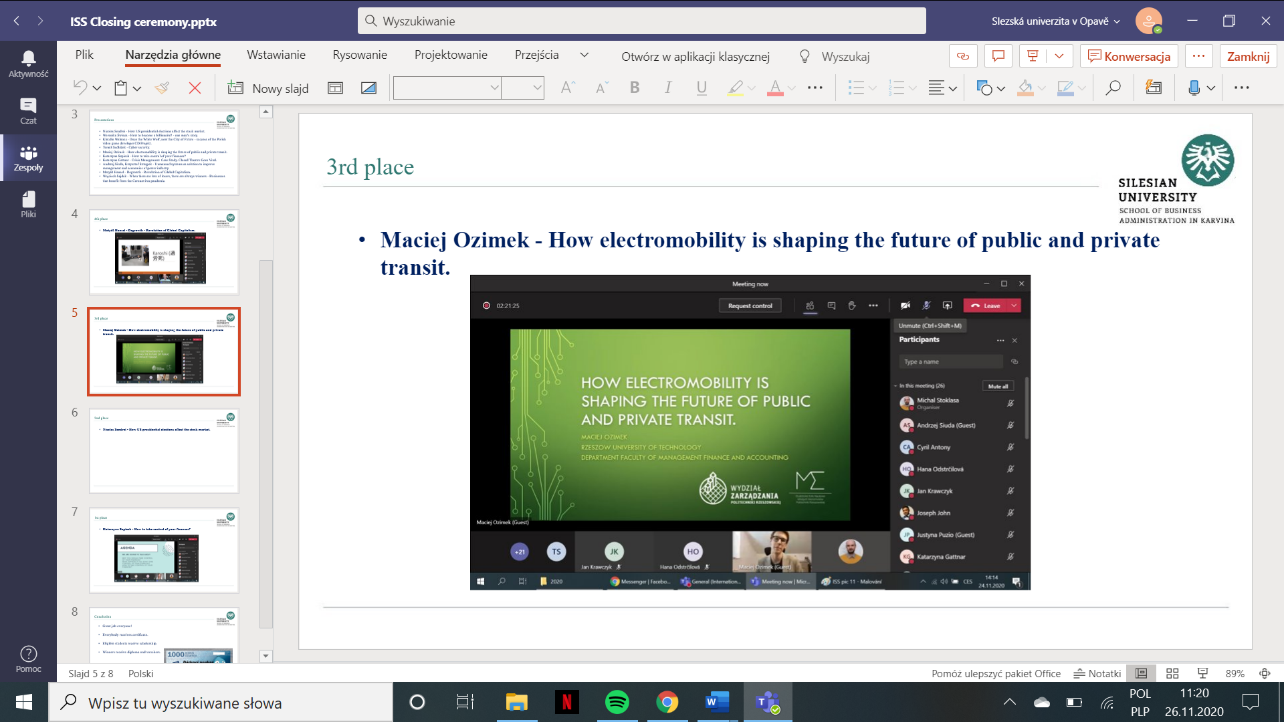Click the Zamknij button
The image size is (1284, 722).
point(1248,56)
